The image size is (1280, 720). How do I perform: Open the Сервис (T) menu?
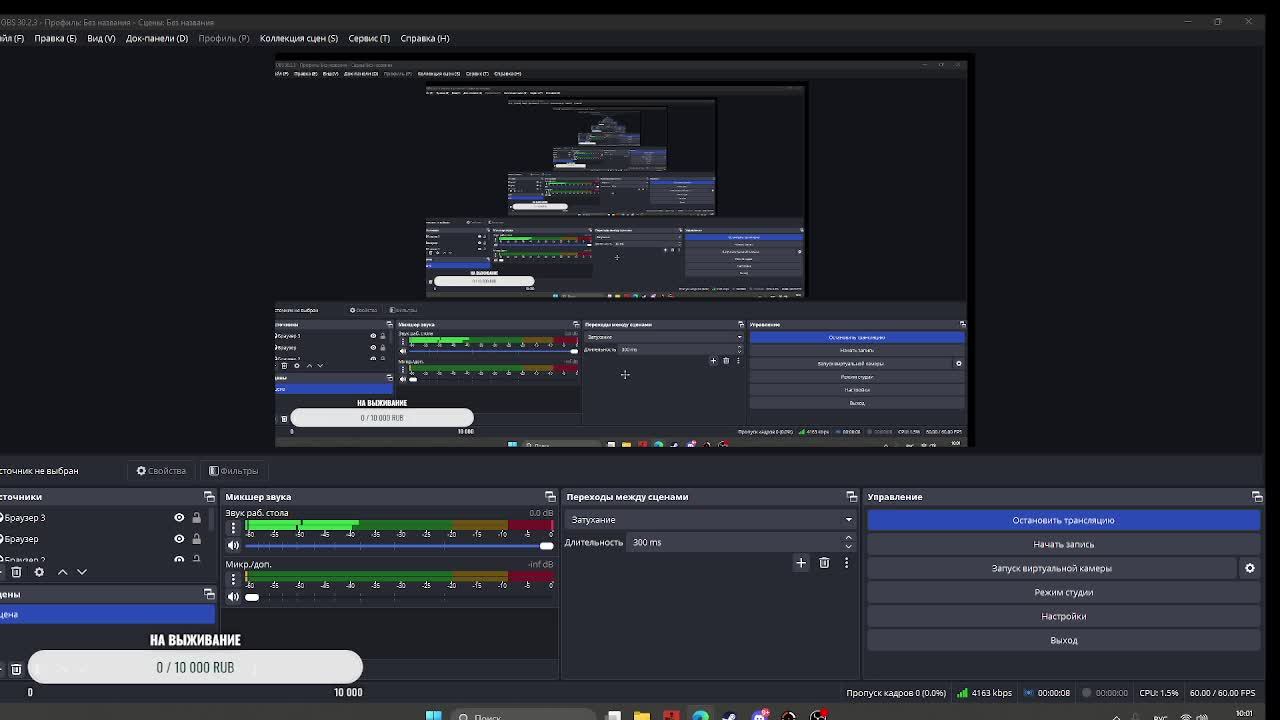click(369, 38)
